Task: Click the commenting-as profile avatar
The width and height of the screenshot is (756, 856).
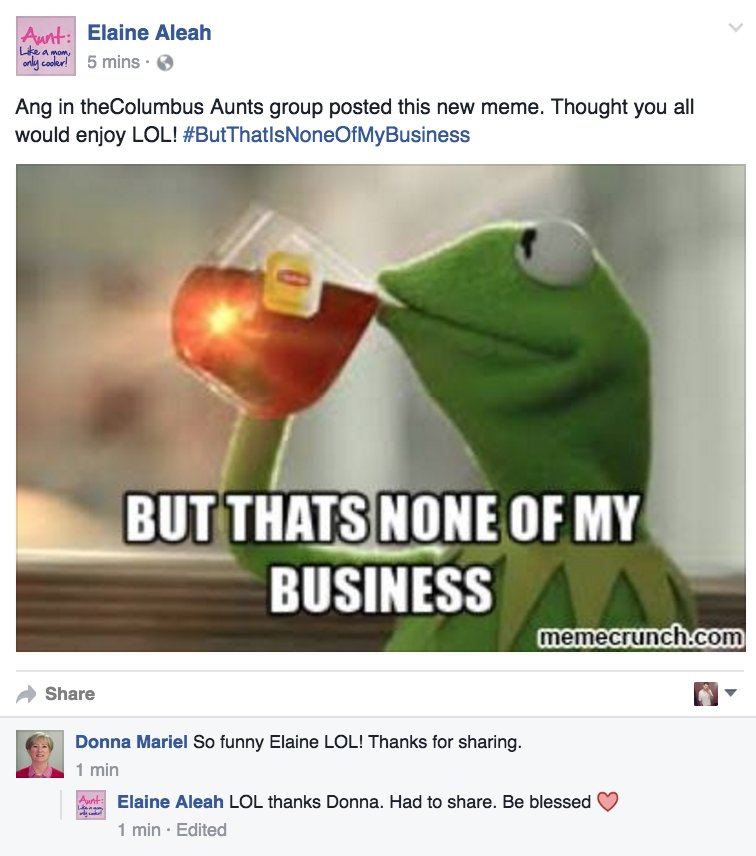Action: (x=706, y=694)
